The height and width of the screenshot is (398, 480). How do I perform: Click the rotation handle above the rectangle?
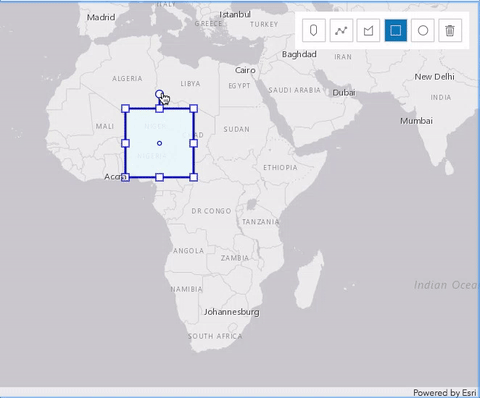(x=159, y=94)
